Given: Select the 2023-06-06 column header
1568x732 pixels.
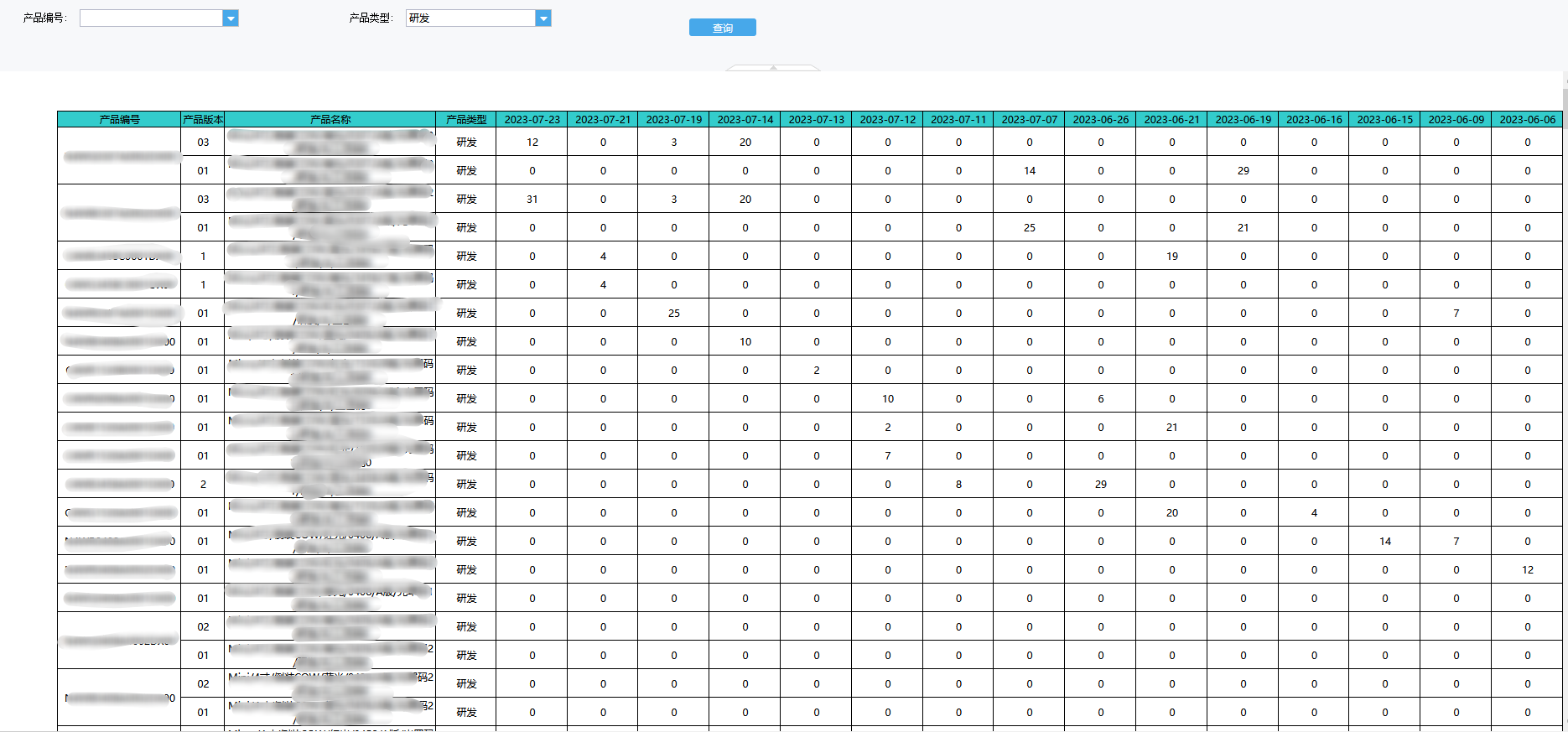Looking at the screenshot, I should pyautogui.click(x=1528, y=119).
